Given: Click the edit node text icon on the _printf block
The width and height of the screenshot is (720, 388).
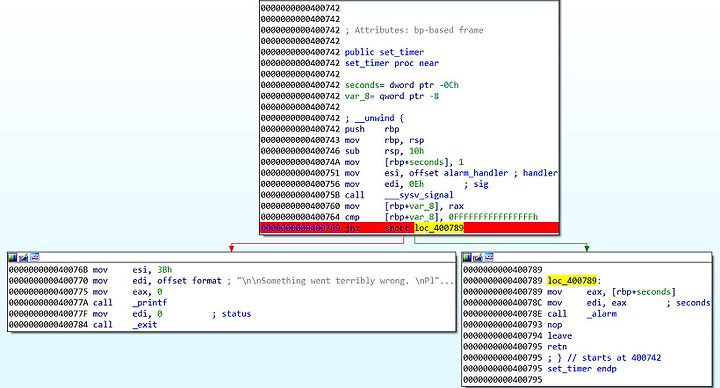Looking at the screenshot, I should [x=23, y=258].
